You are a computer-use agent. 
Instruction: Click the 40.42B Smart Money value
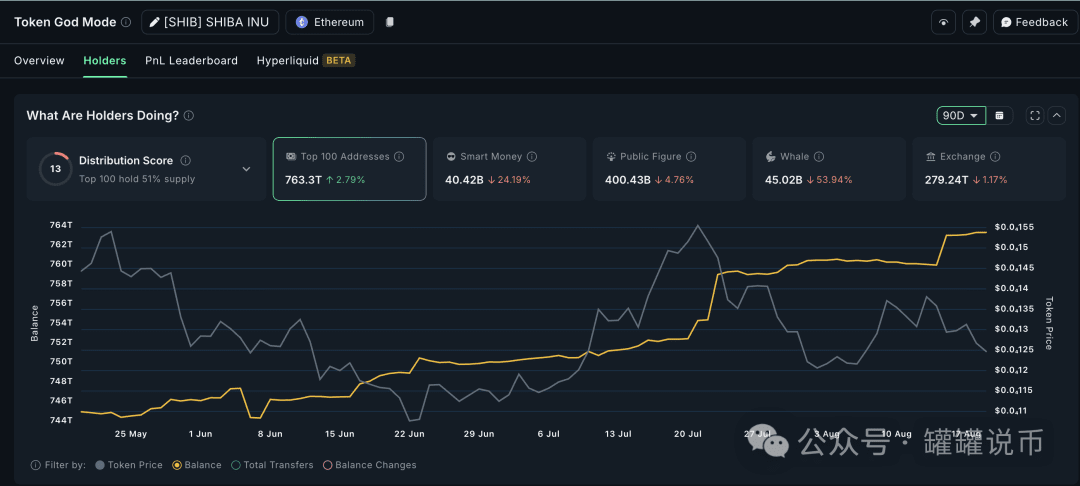click(x=464, y=180)
